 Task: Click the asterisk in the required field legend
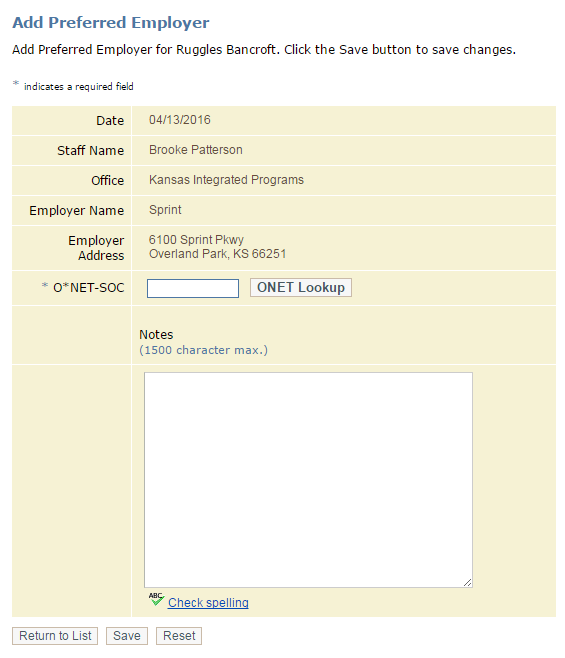tap(16, 83)
